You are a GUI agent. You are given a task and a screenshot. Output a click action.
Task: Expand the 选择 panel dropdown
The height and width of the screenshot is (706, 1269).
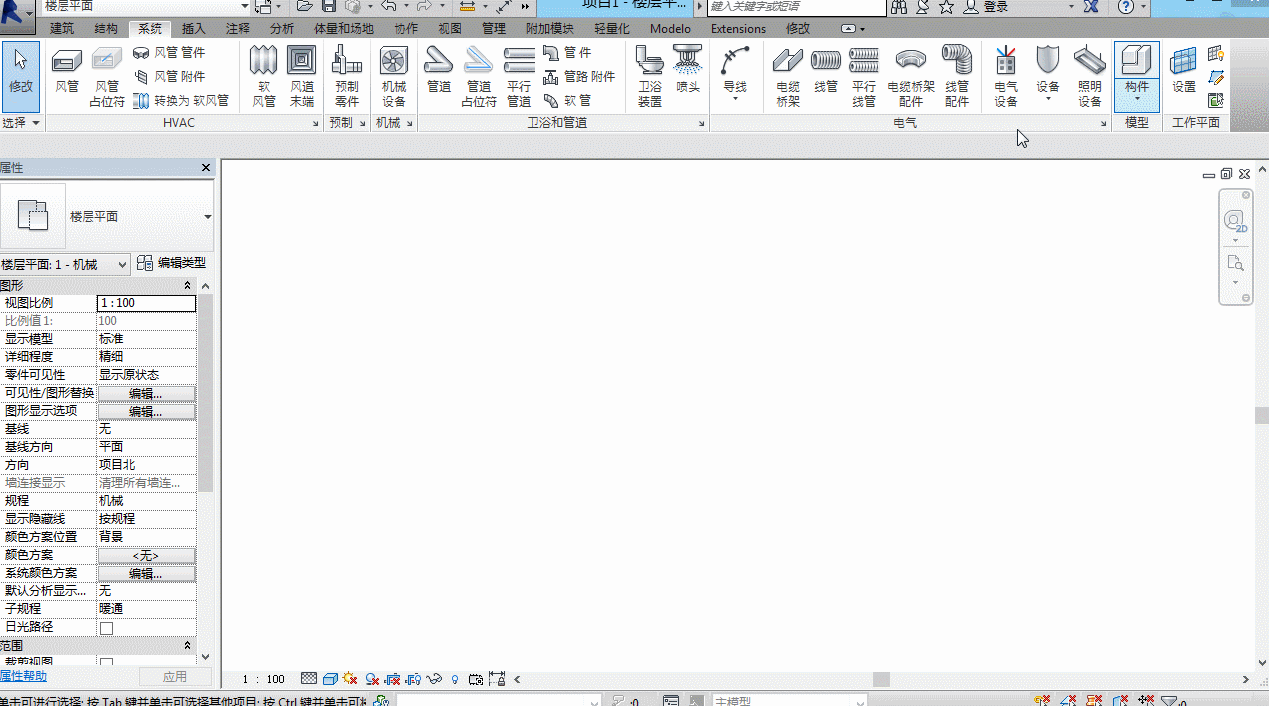(x=21, y=123)
